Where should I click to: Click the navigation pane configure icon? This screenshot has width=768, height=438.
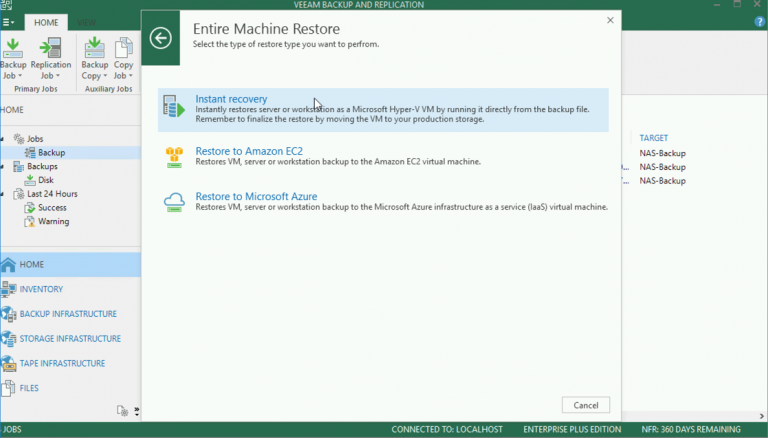pyautogui.click(x=122, y=411)
